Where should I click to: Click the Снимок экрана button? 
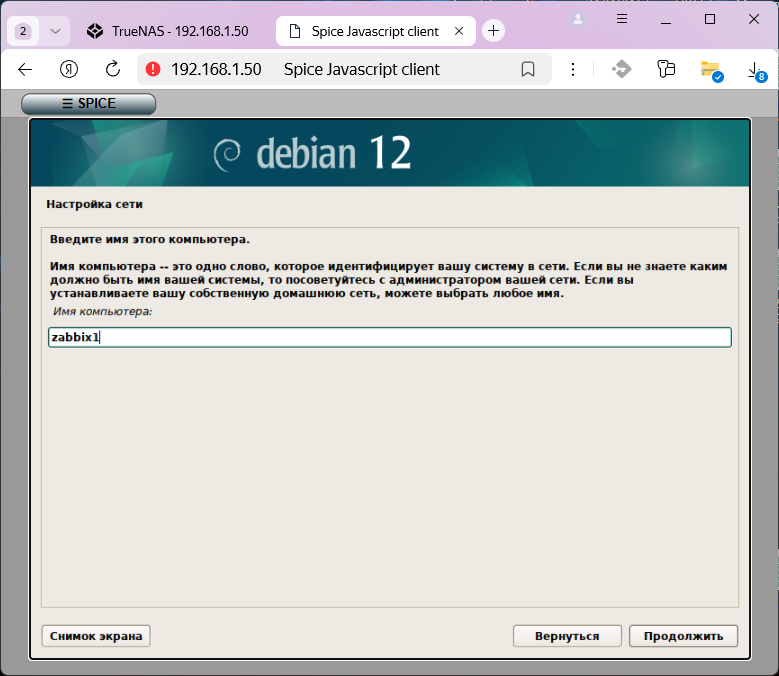point(96,636)
